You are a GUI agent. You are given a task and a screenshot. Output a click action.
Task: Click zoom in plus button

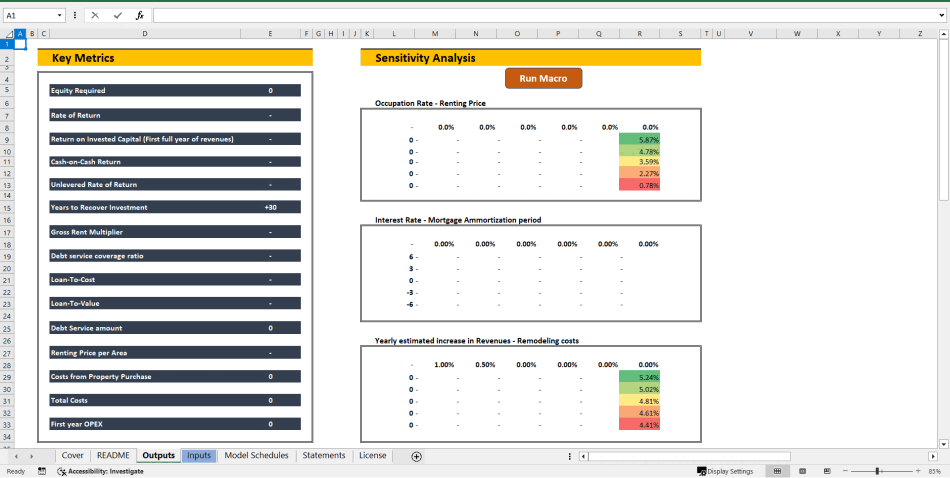tap(918, 471)
